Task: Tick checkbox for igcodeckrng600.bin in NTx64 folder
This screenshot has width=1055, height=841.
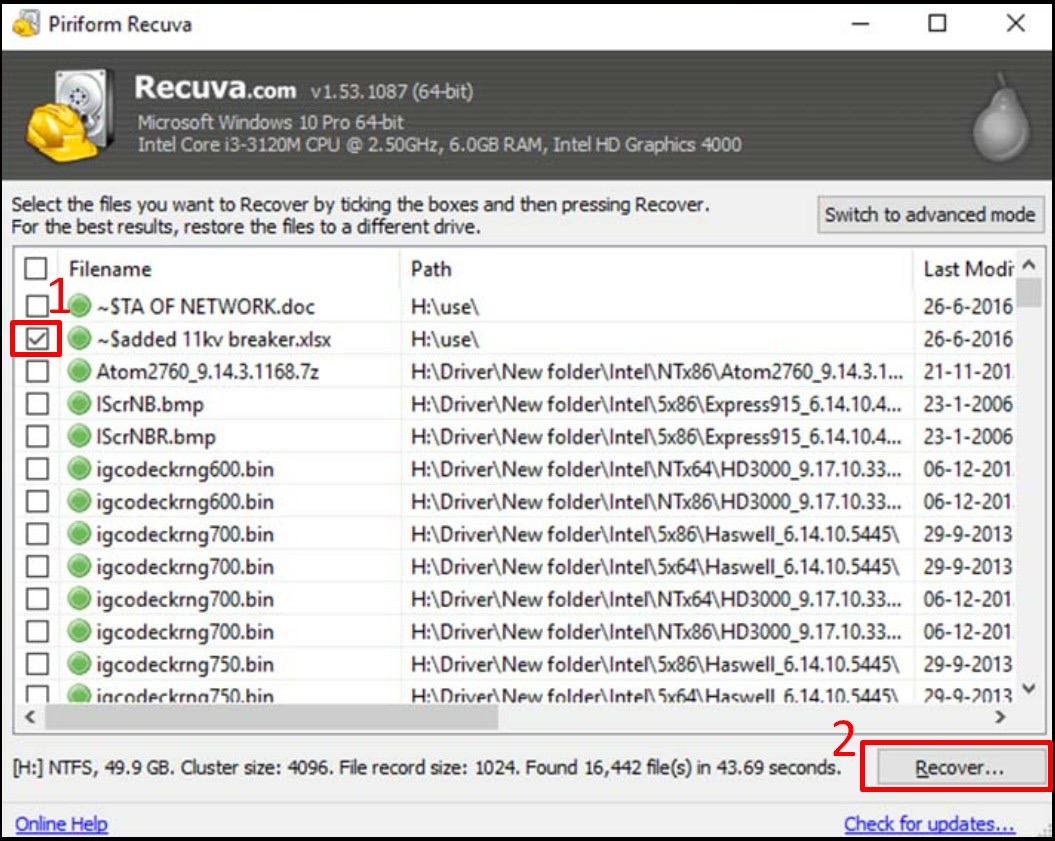Action: (x=37, y=468)
